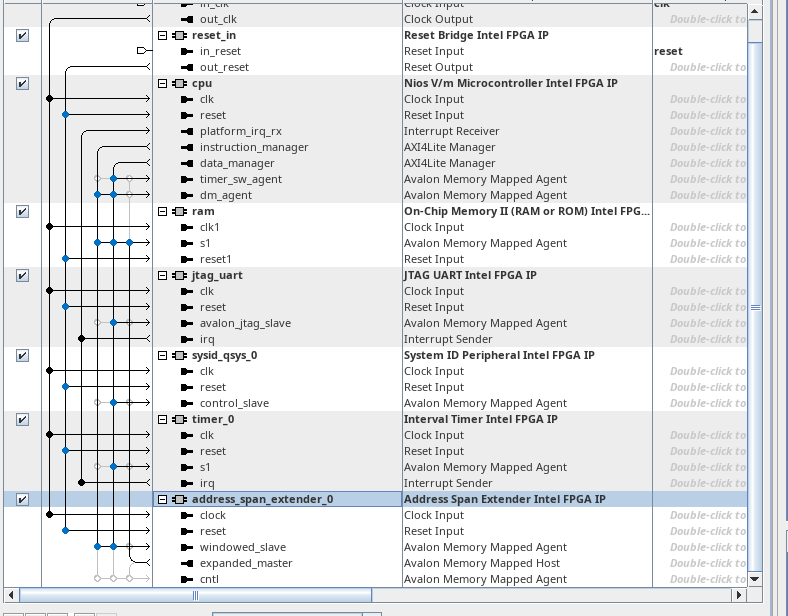The width and height of the screenshot is (788, 616).
Task: Click the control_slave port icon
Action: click(187, 403)
